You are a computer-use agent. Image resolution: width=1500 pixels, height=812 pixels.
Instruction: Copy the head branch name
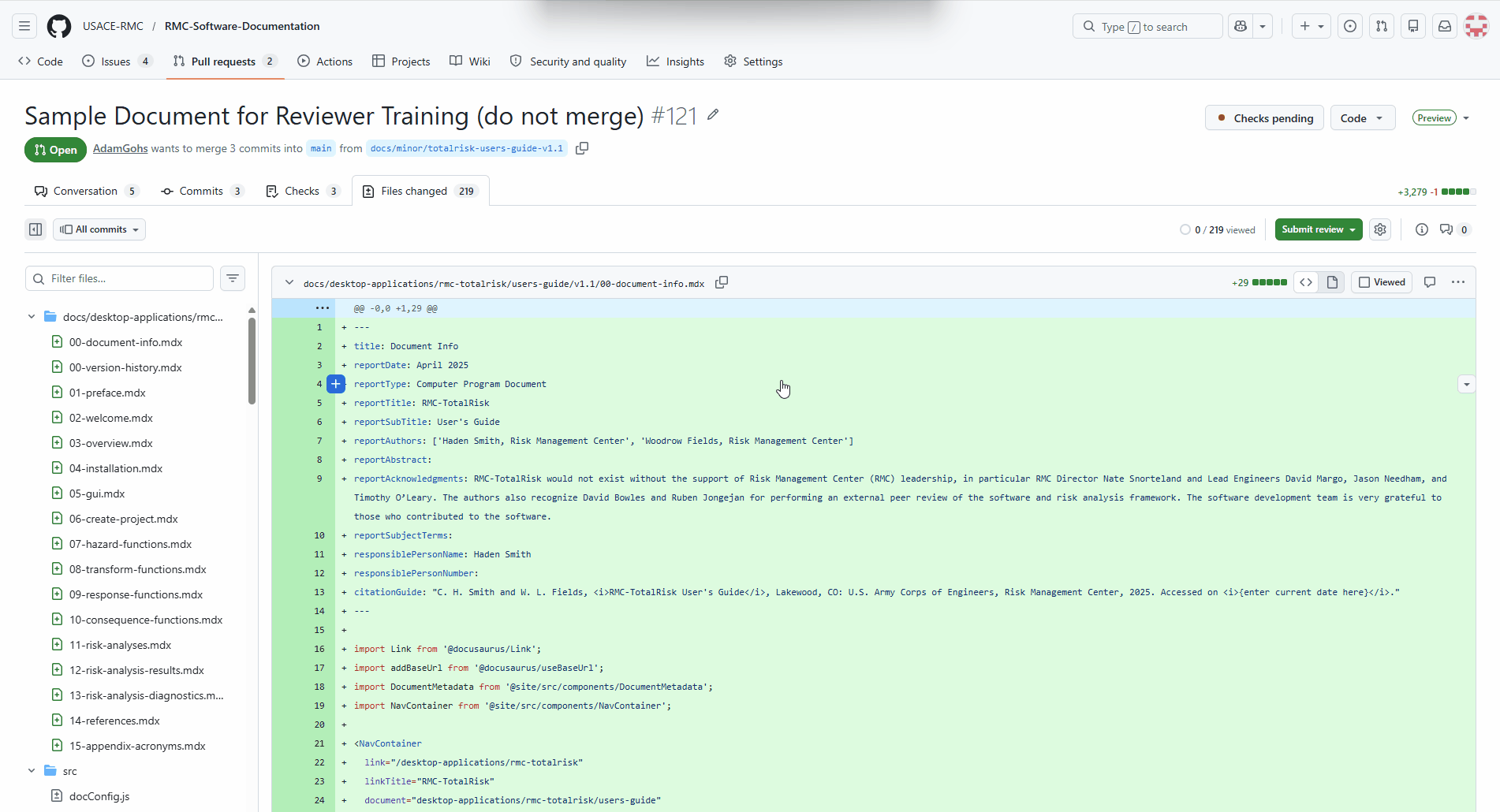coord(582,148)
